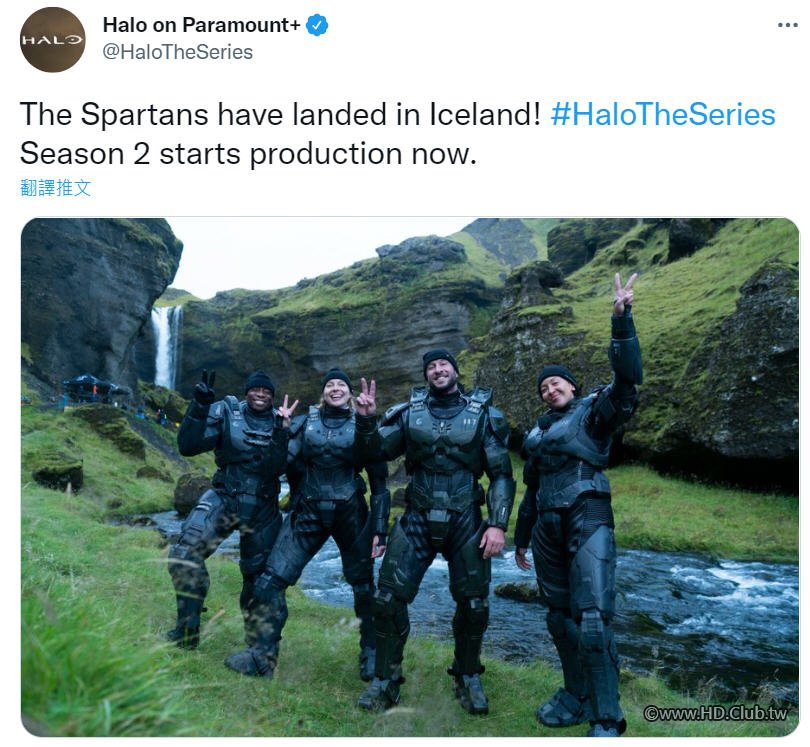Viewport: 810px width, 747px height.
Task: Click 'Season 2 starts production now.' line
Action: (x=248, y=154)
